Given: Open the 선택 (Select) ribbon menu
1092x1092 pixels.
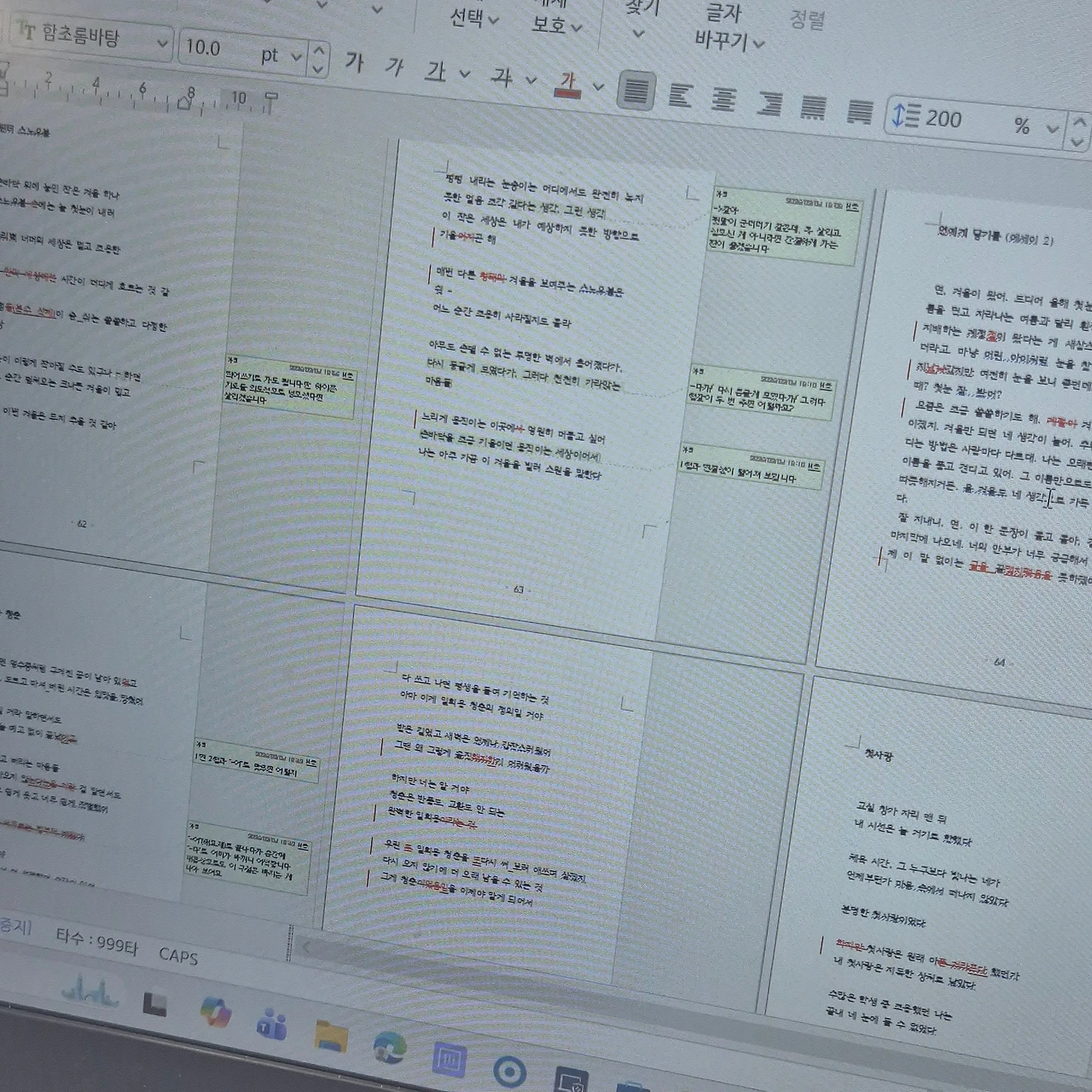Looking at the screenshot, I should [473, 19].
